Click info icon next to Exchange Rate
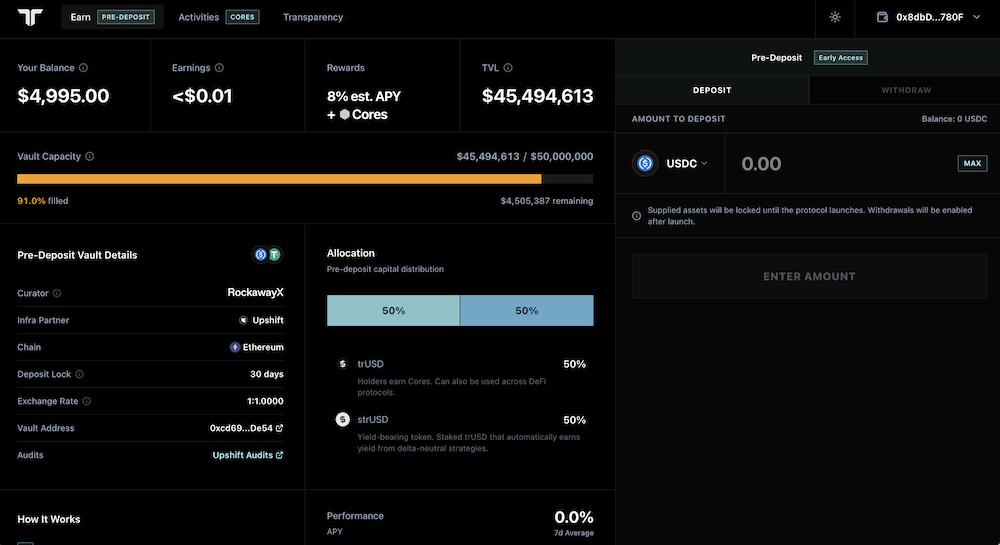Viewport: 1000px width, 545px height. point(87,401)
